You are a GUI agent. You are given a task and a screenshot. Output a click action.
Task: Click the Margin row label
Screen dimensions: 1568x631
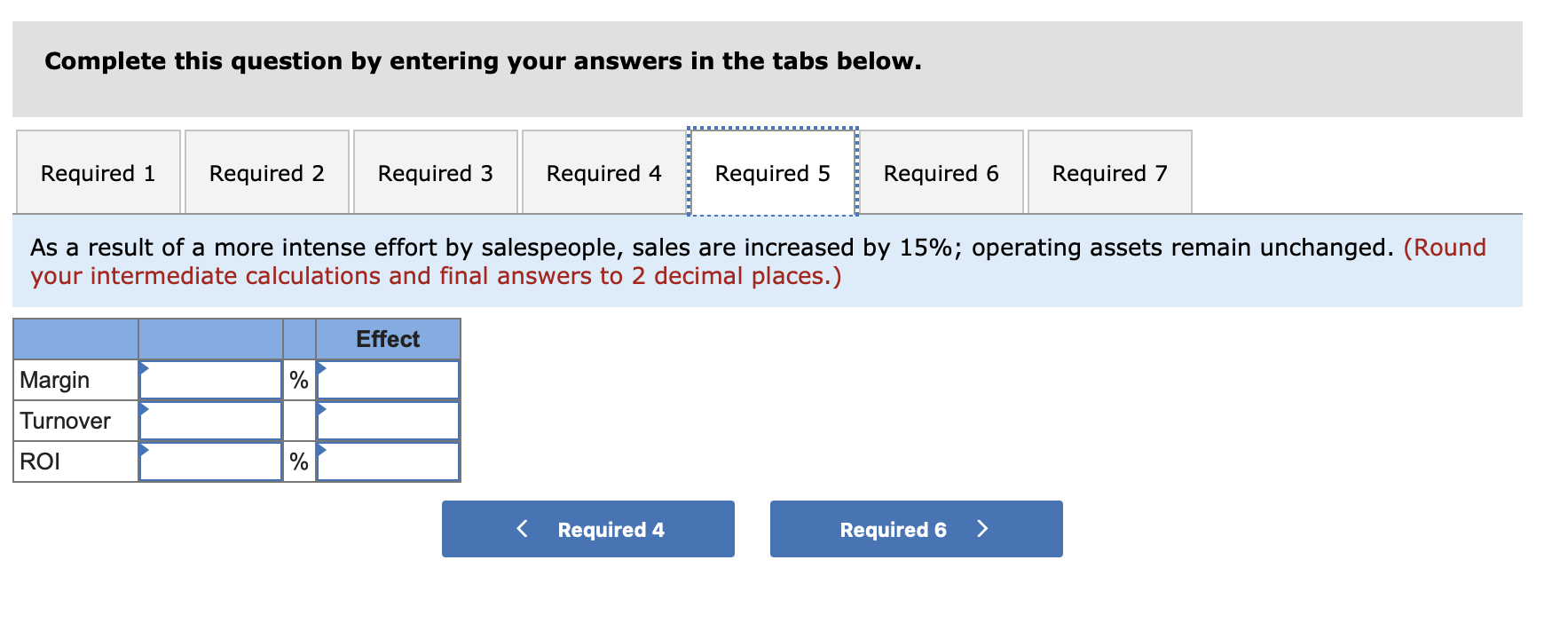point(54,379)
